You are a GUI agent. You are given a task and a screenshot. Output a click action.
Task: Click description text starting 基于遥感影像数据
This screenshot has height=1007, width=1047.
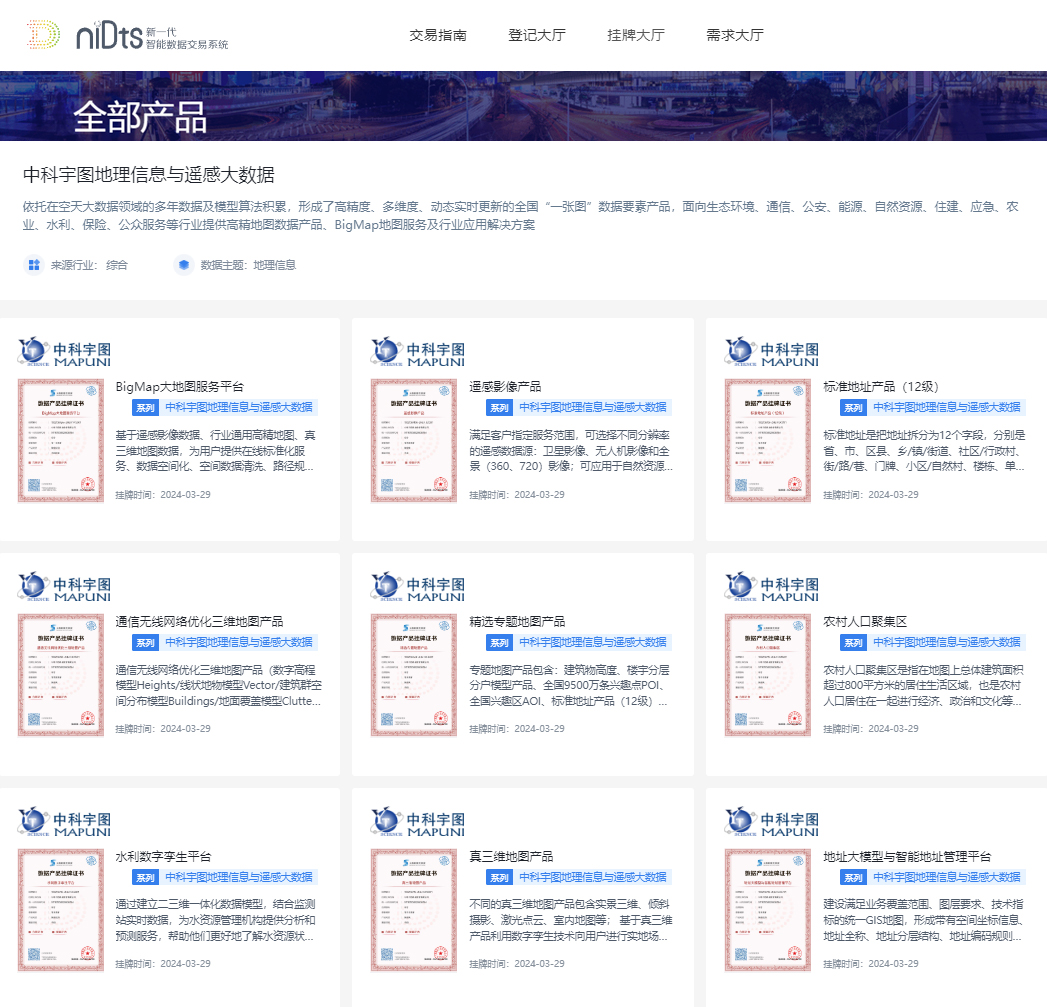point(216,451)
